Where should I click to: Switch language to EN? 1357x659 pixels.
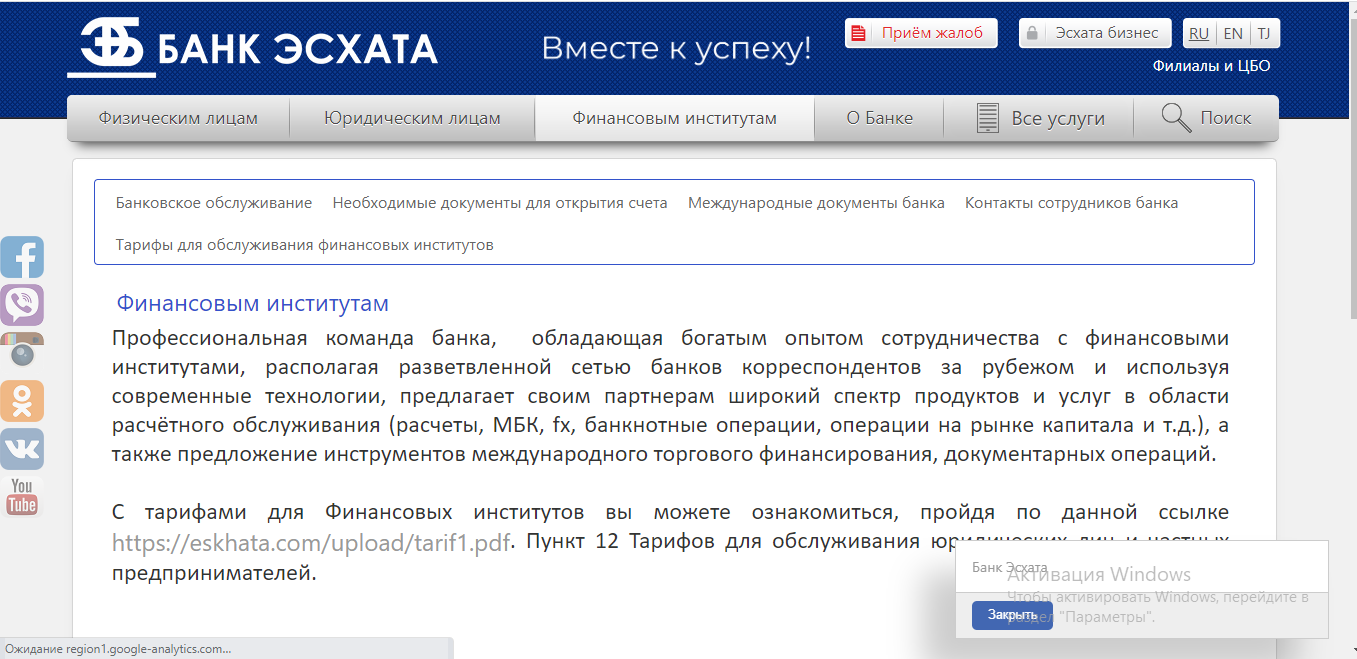pos(1233,33)
